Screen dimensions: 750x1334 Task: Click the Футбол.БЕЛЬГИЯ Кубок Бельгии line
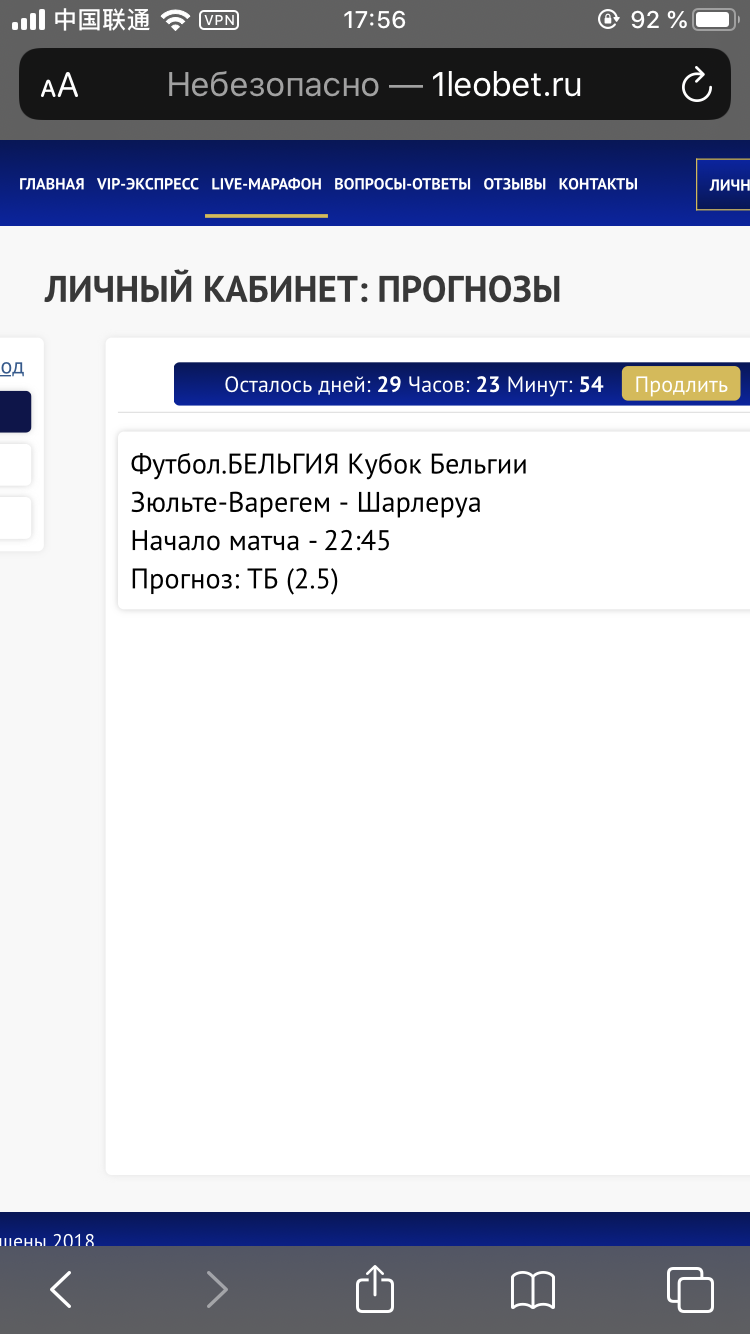pyautogui.click(x=329, y=465)
